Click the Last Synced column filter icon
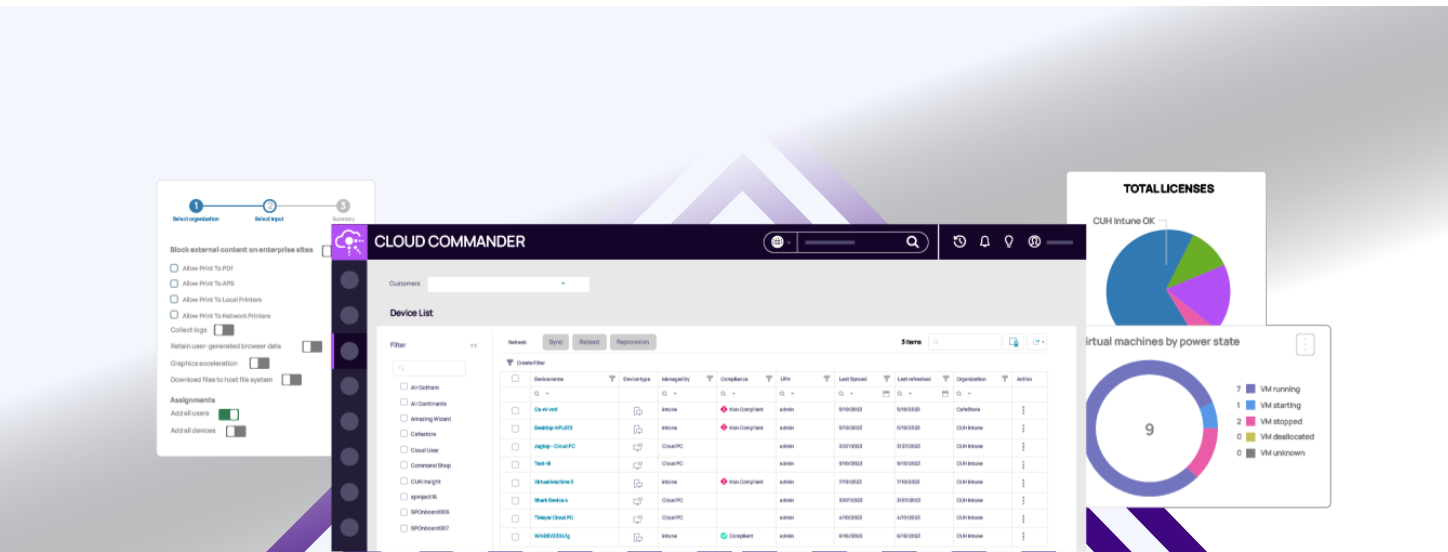The height and width of the screenshot is (552, 1448). point(887,379)
